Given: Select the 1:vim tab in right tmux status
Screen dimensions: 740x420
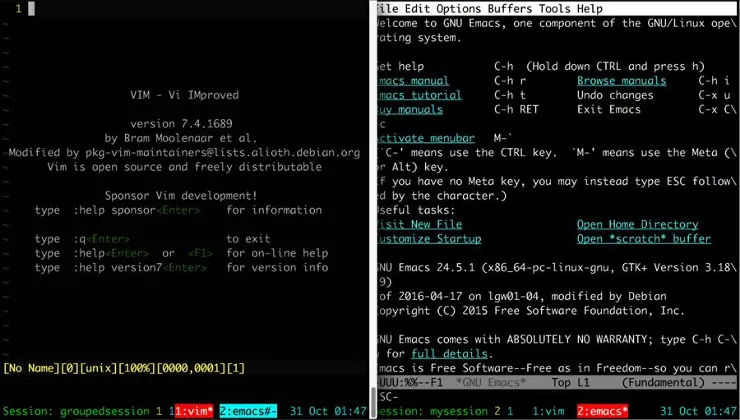Looking at the screenshot, I should pos(548,411).
